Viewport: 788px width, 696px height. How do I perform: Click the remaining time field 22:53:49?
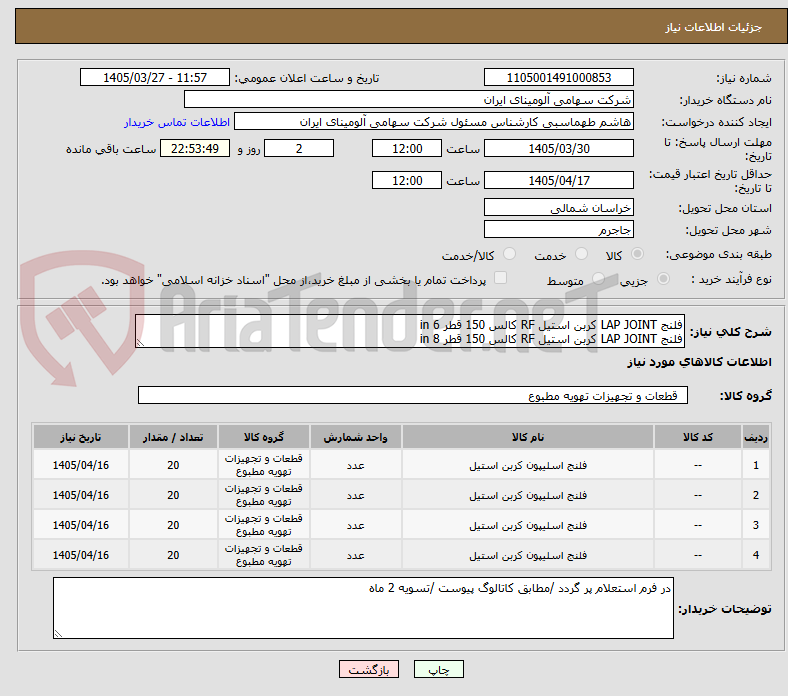click(195, 148)
